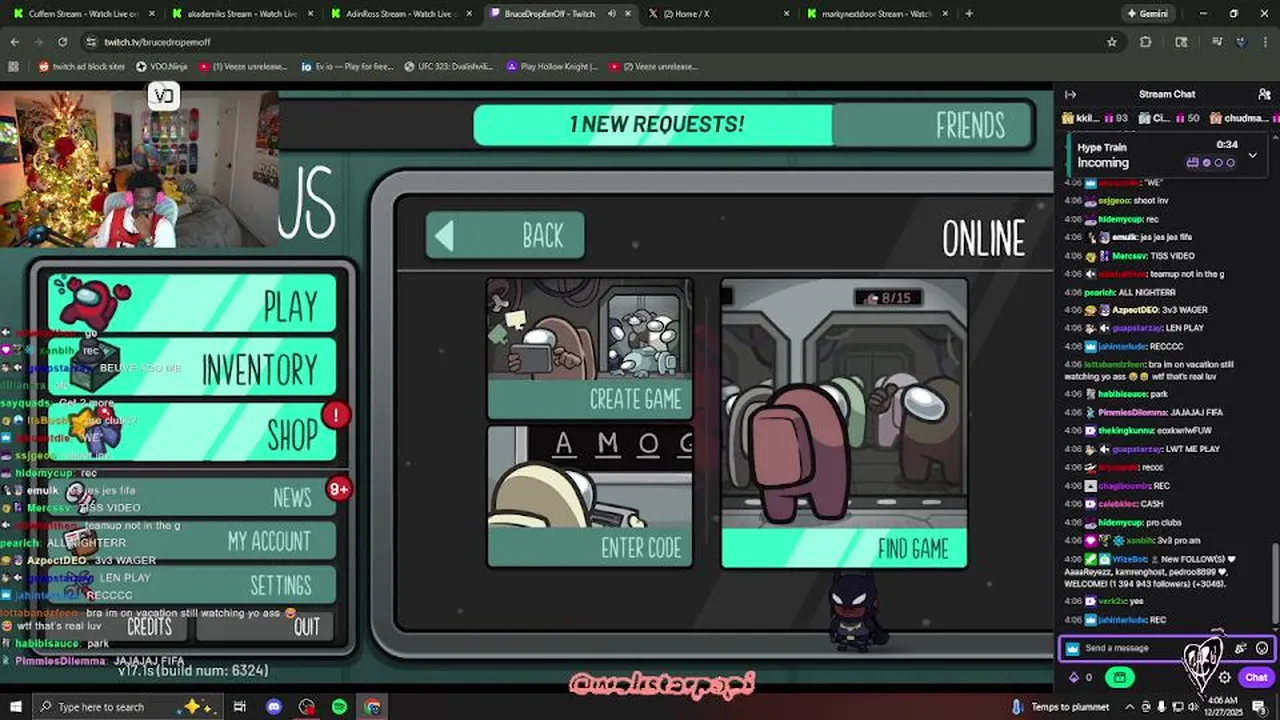
Task: Open the Play Hollow Knight bookmark
Action: (552, 66)
